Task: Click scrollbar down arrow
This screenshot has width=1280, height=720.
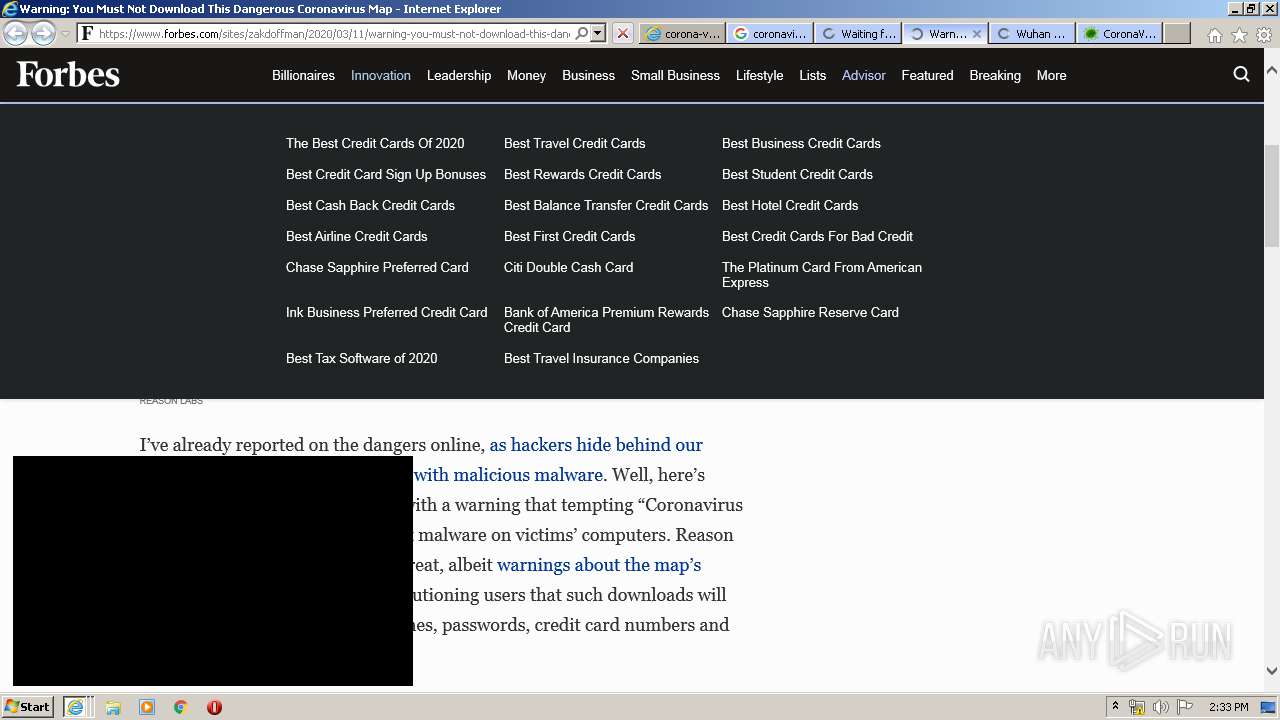Action: (1272, 672)
